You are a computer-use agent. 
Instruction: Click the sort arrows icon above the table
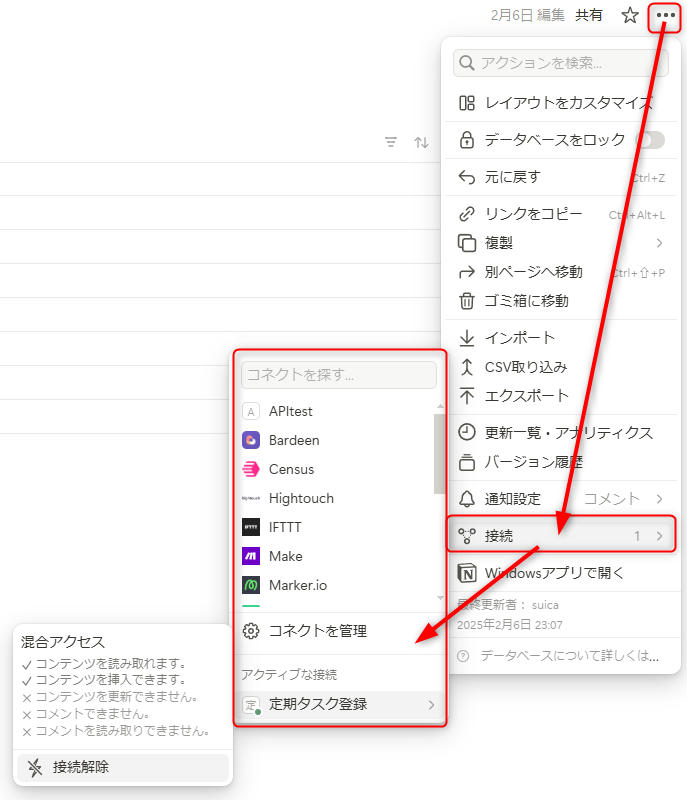coord(421,142)
